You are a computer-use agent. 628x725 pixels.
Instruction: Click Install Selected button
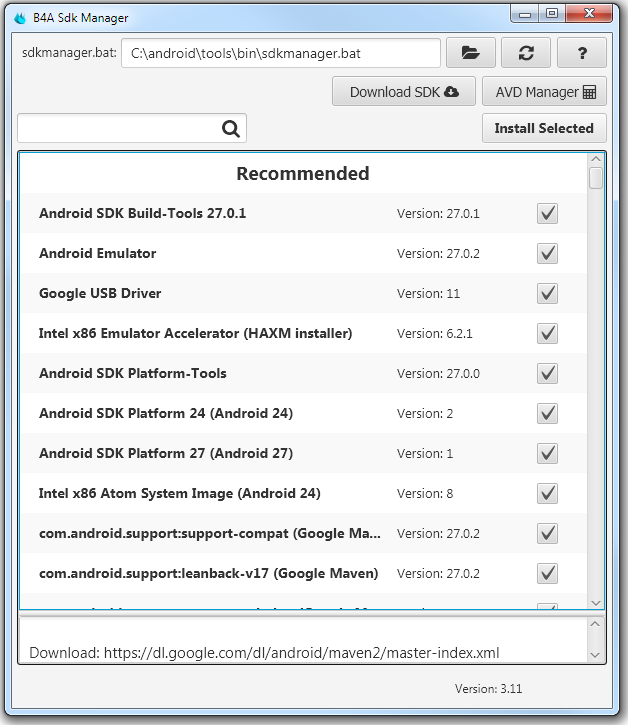(x=544, y=128)
